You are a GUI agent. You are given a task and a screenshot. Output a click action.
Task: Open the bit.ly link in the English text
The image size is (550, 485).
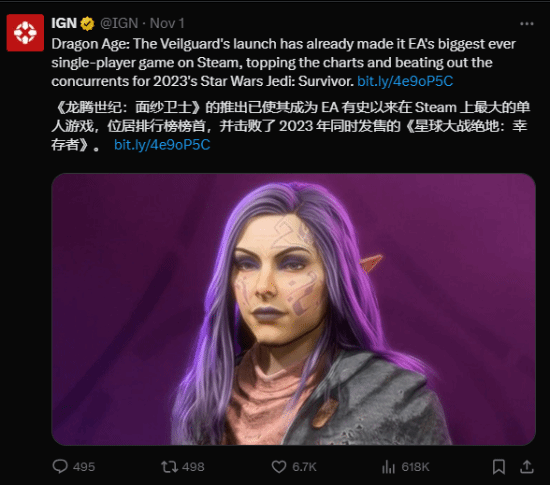[405, 81]
